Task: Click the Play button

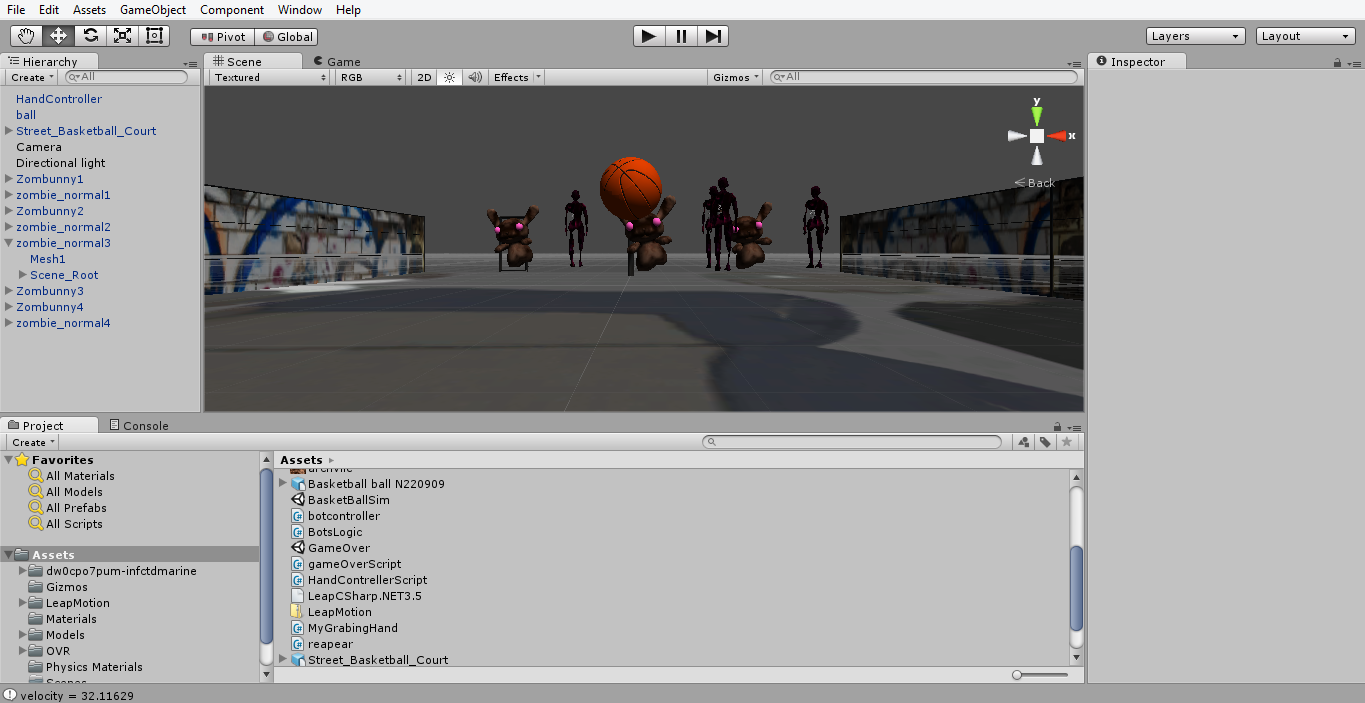Action: (x=649, y=36)
